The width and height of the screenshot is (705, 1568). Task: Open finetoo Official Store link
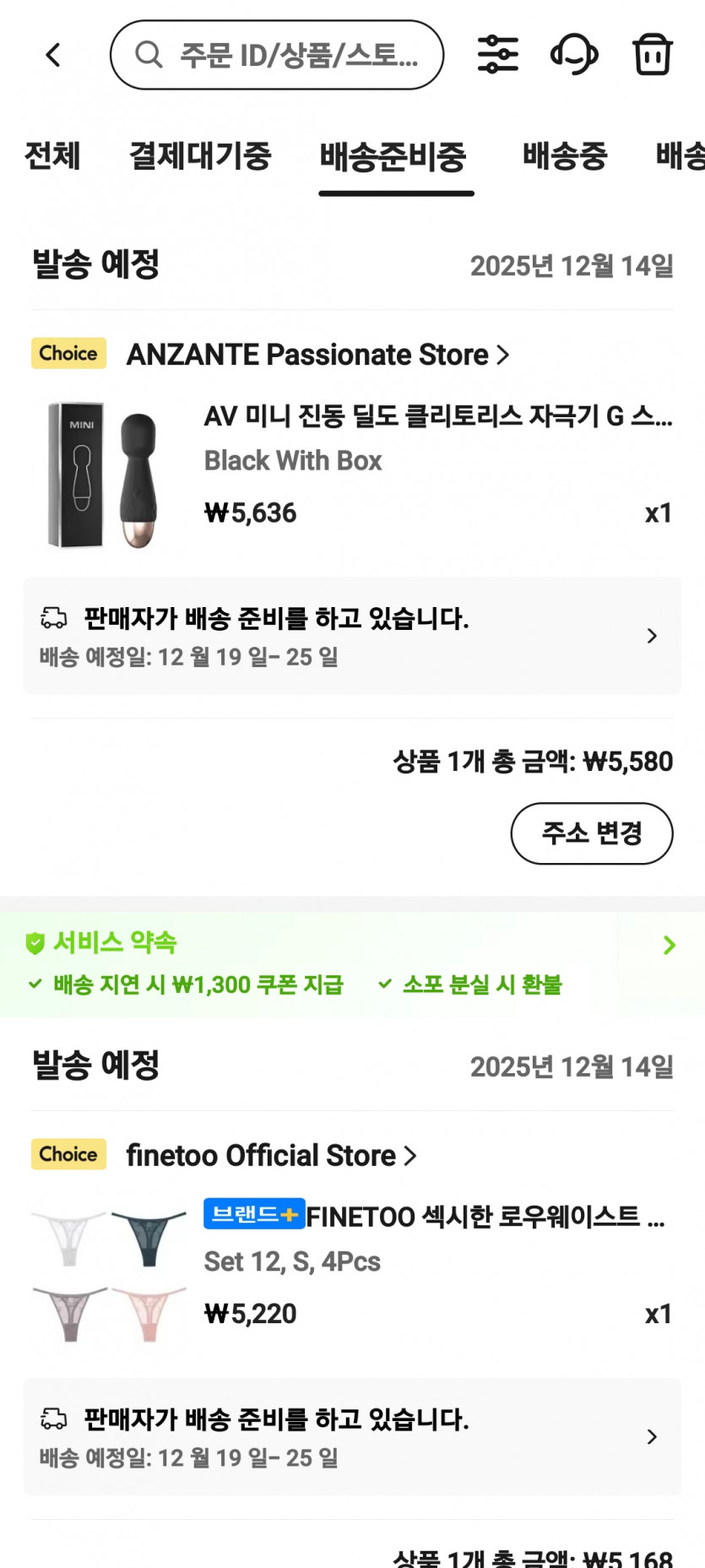coord(270,1156)
